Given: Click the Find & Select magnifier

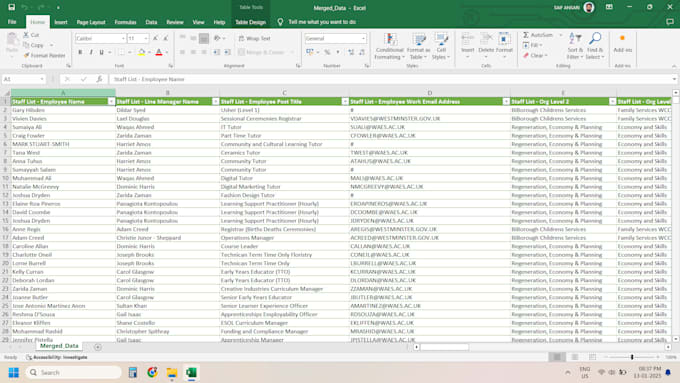Looking at the screenshot, I should click(x=595, y=39).
